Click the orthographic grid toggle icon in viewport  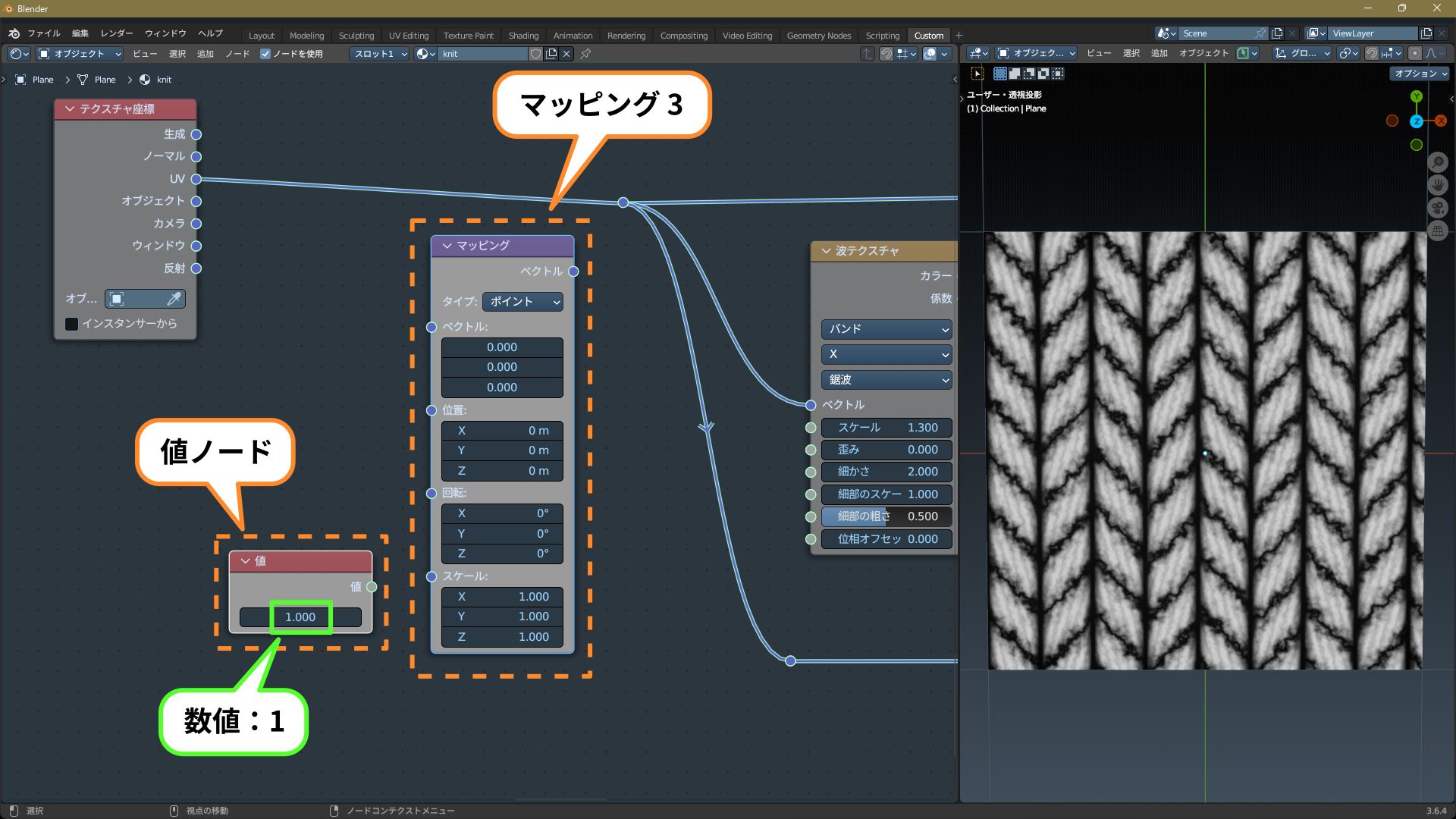coord(1437,231)
